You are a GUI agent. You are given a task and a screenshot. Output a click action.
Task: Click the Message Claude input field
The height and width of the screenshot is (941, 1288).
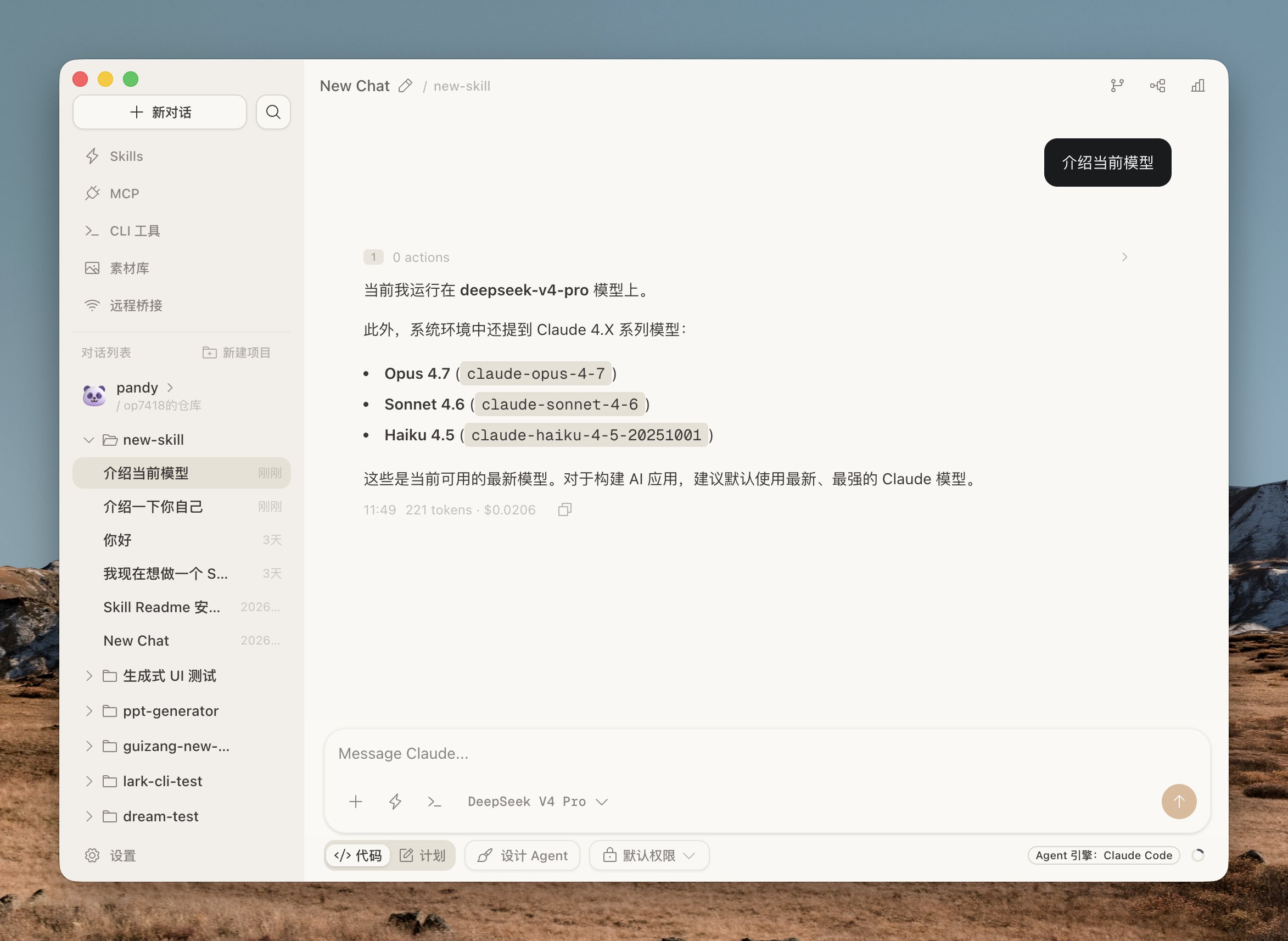tap(741, 753)
